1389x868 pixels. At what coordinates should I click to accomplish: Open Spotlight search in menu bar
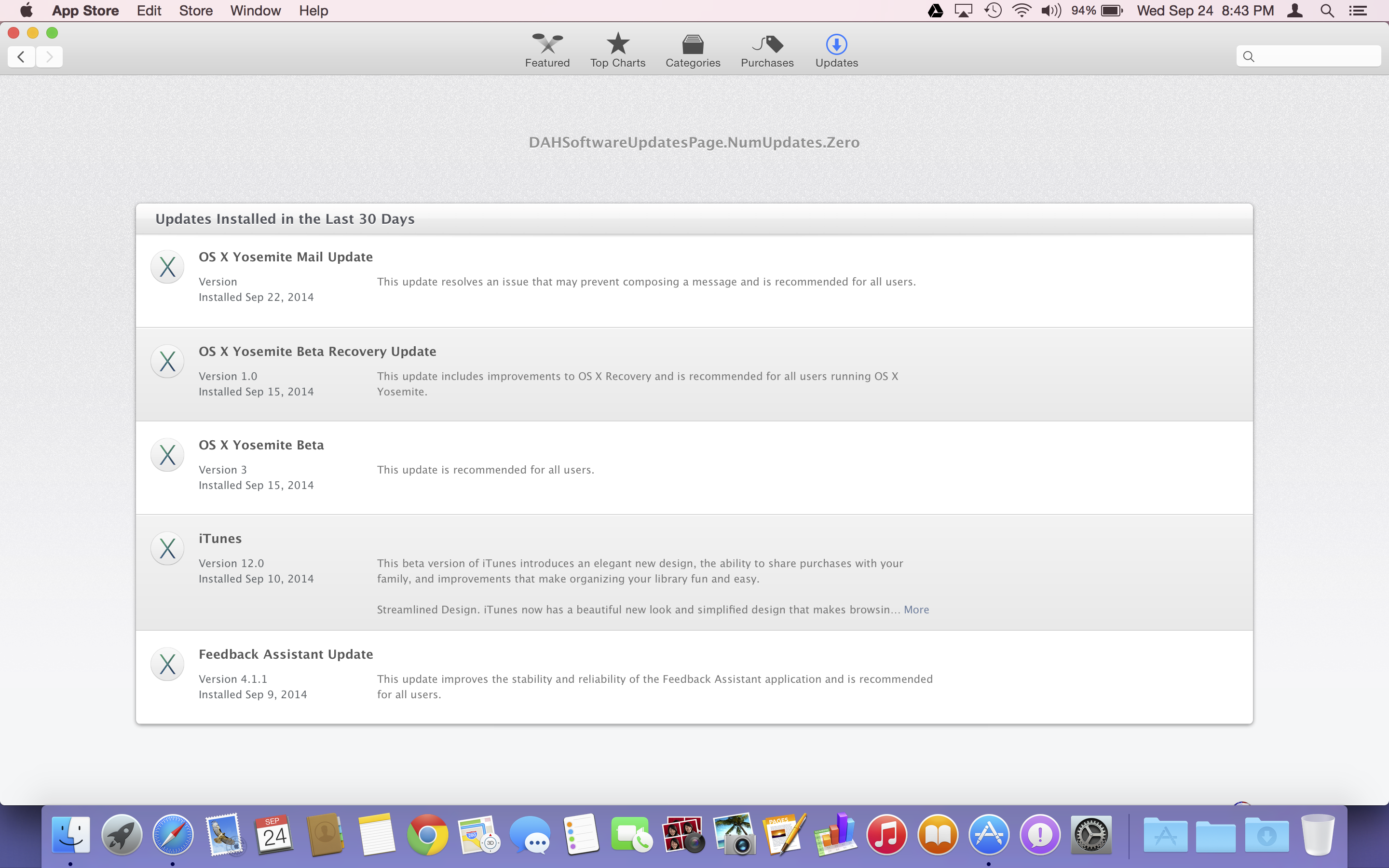[x=1327, y=10]
